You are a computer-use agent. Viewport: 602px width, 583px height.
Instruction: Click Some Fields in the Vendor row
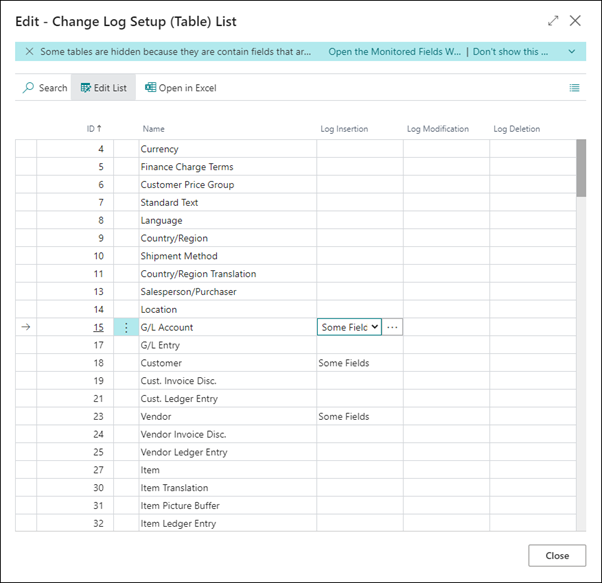pyautogui.click(x=344, y=417)
